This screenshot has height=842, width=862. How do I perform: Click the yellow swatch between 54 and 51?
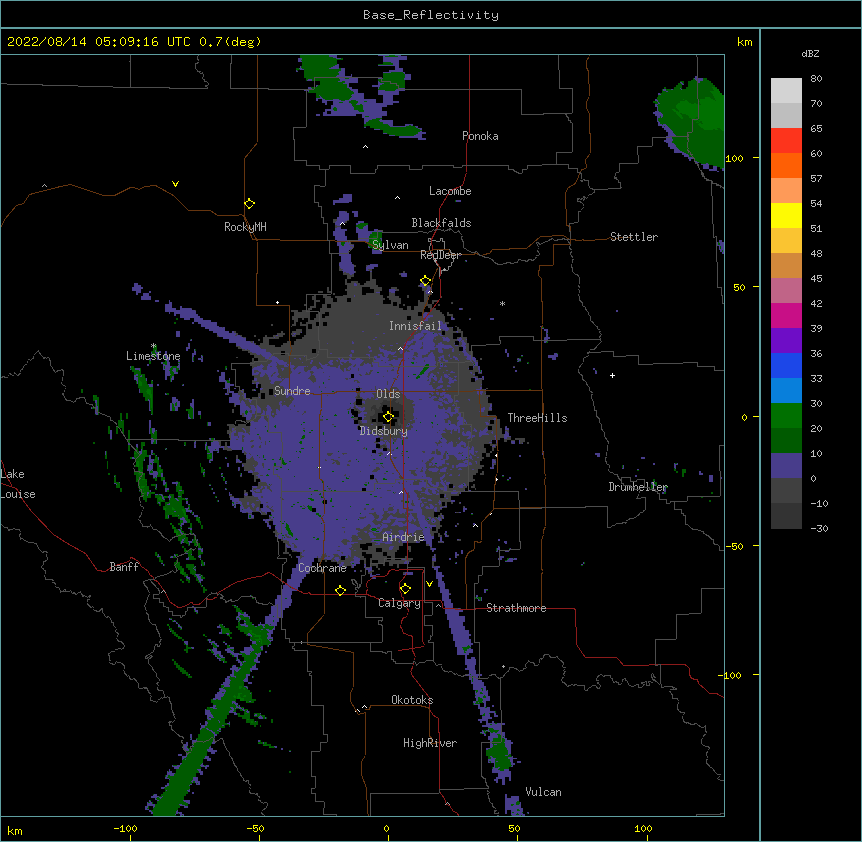(x=786, y=215)
